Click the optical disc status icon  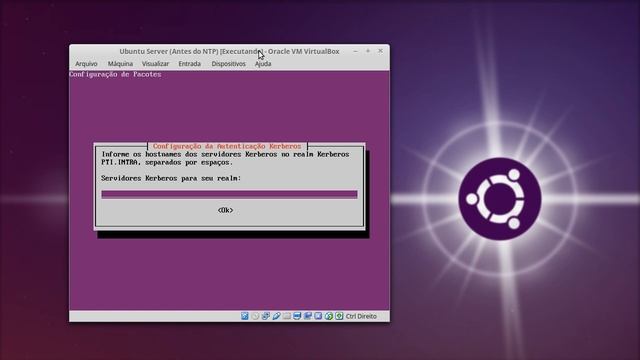pyautogui.click(x=255, y=316)
